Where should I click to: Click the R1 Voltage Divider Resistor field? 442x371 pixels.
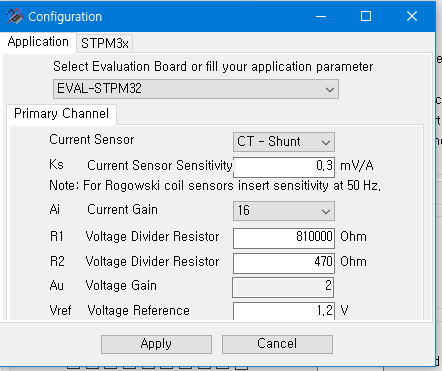pyautogui.click(x=284, y=238)
